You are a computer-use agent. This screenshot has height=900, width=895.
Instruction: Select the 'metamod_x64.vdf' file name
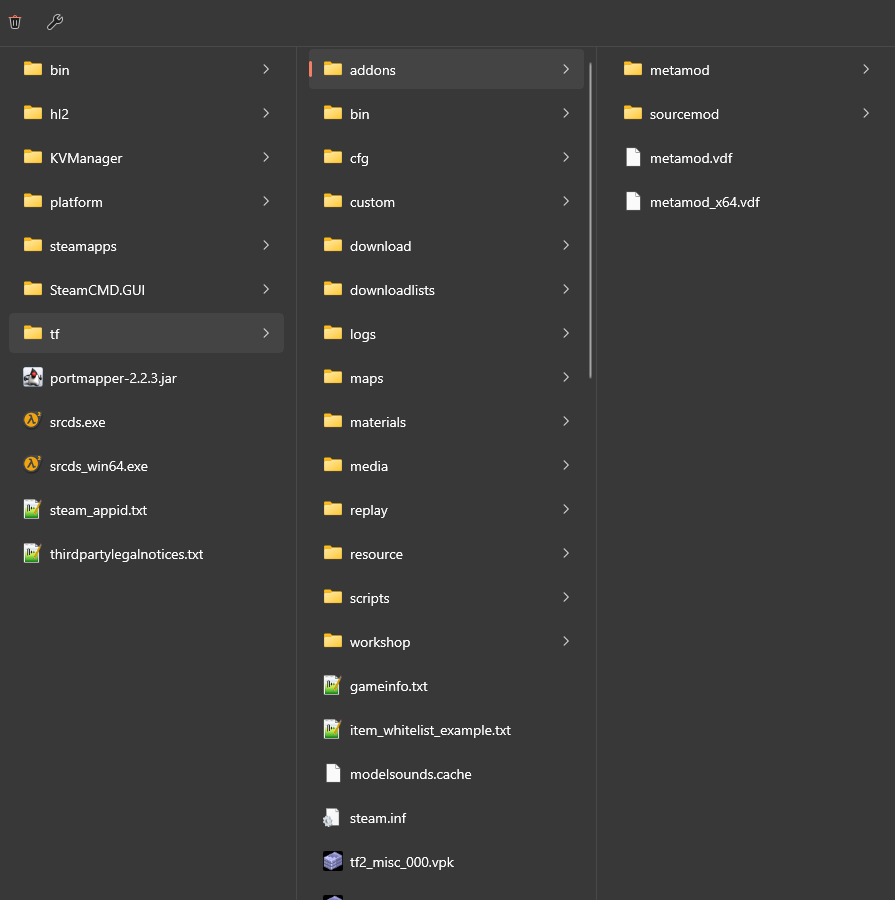point(704,202)
